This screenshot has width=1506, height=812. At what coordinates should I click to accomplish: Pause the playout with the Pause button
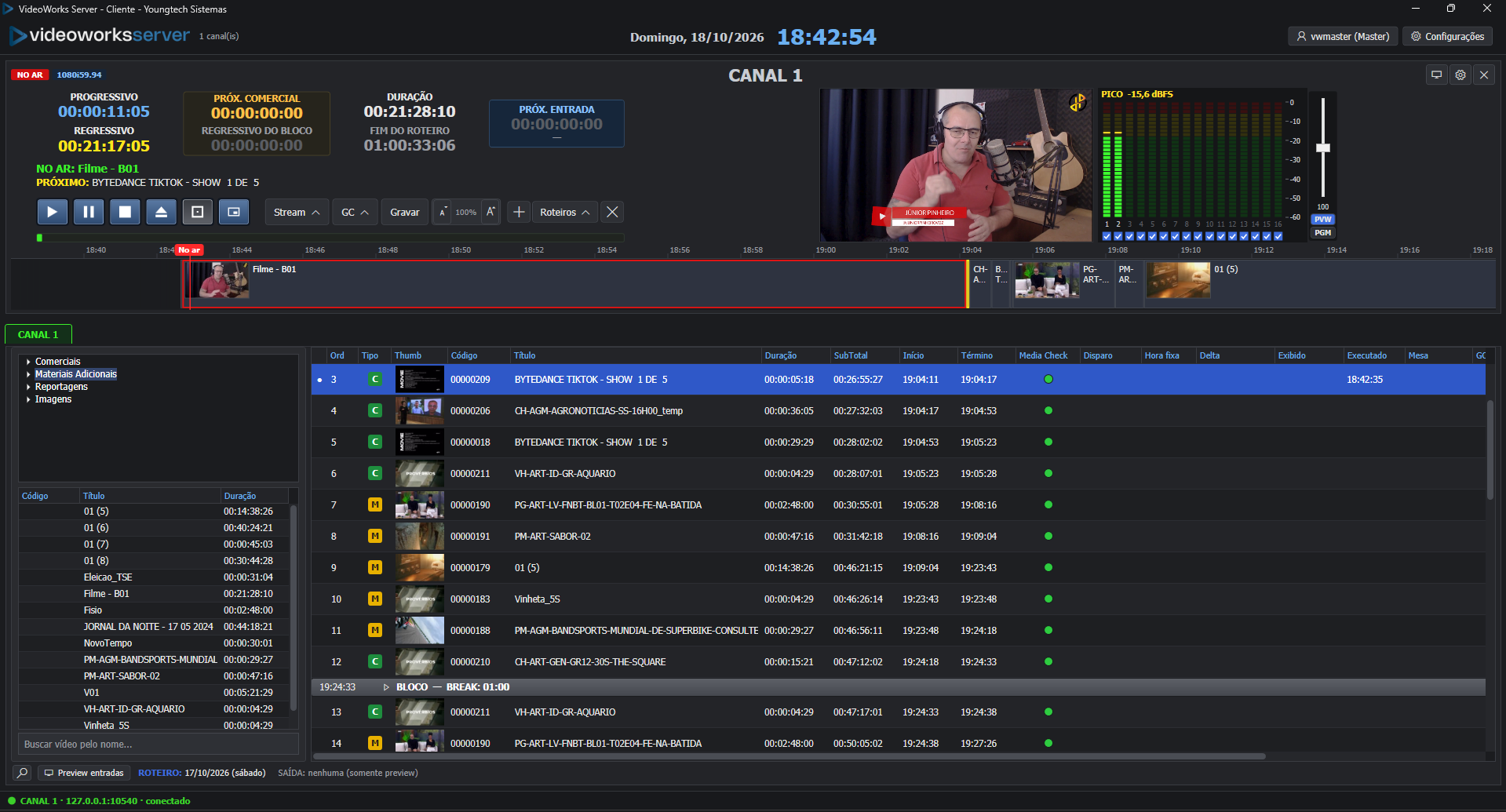coord(89,212)
